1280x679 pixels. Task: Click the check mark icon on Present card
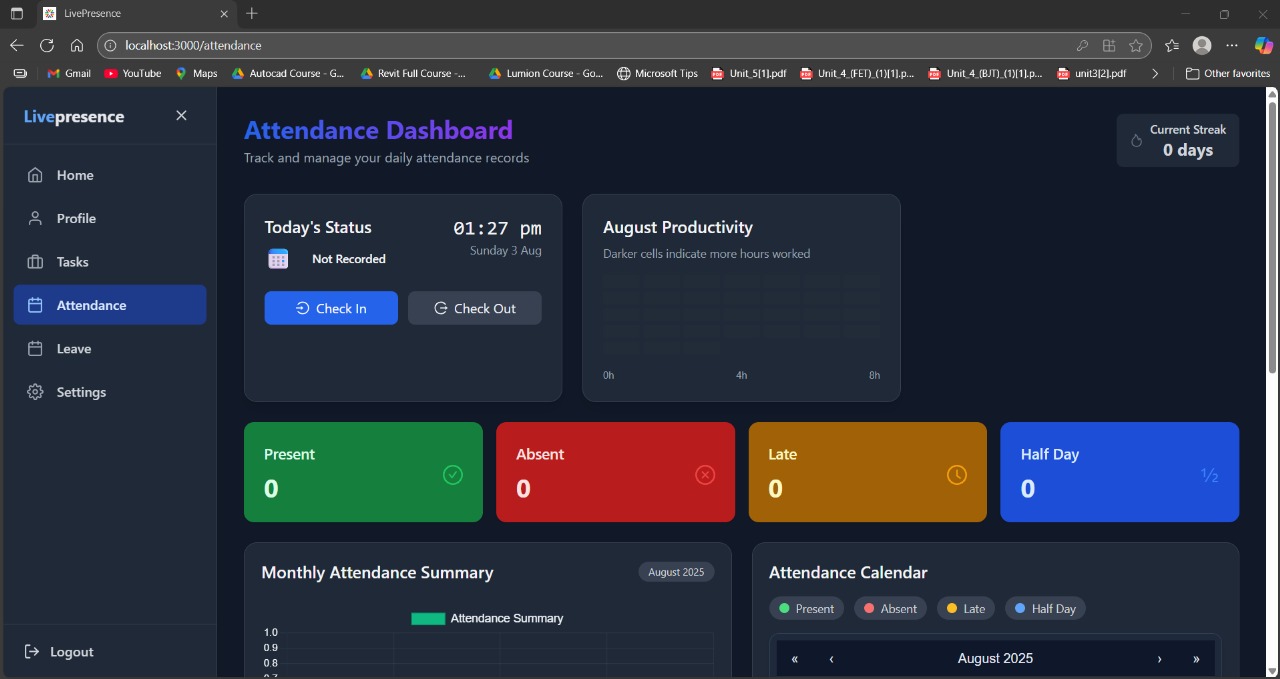[453, 475]
